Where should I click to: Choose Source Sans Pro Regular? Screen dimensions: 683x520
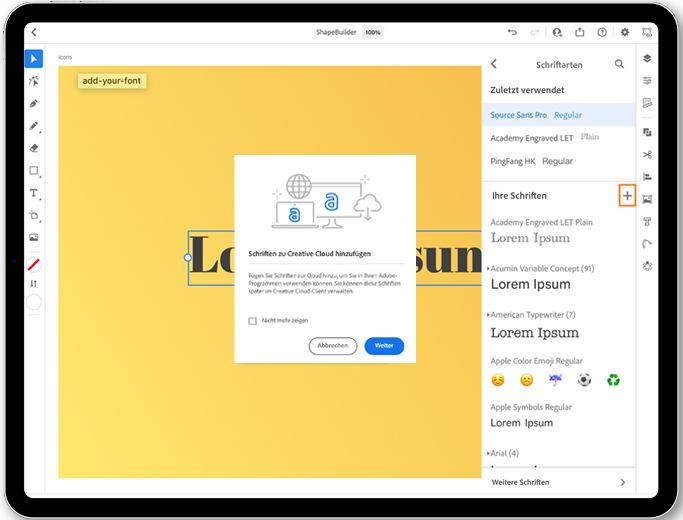pos(559,115)
